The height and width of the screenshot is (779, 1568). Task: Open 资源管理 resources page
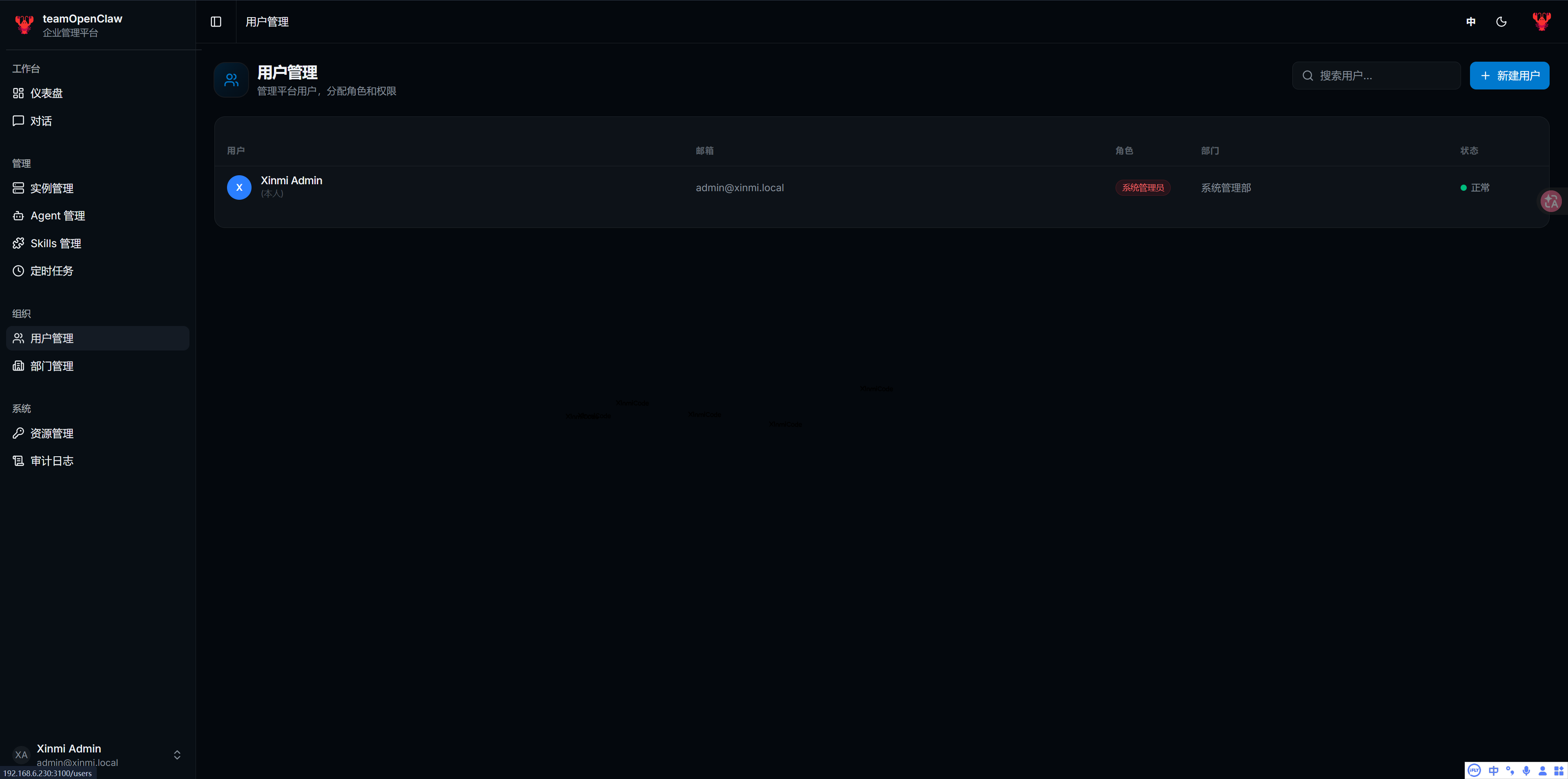[52, 434]
